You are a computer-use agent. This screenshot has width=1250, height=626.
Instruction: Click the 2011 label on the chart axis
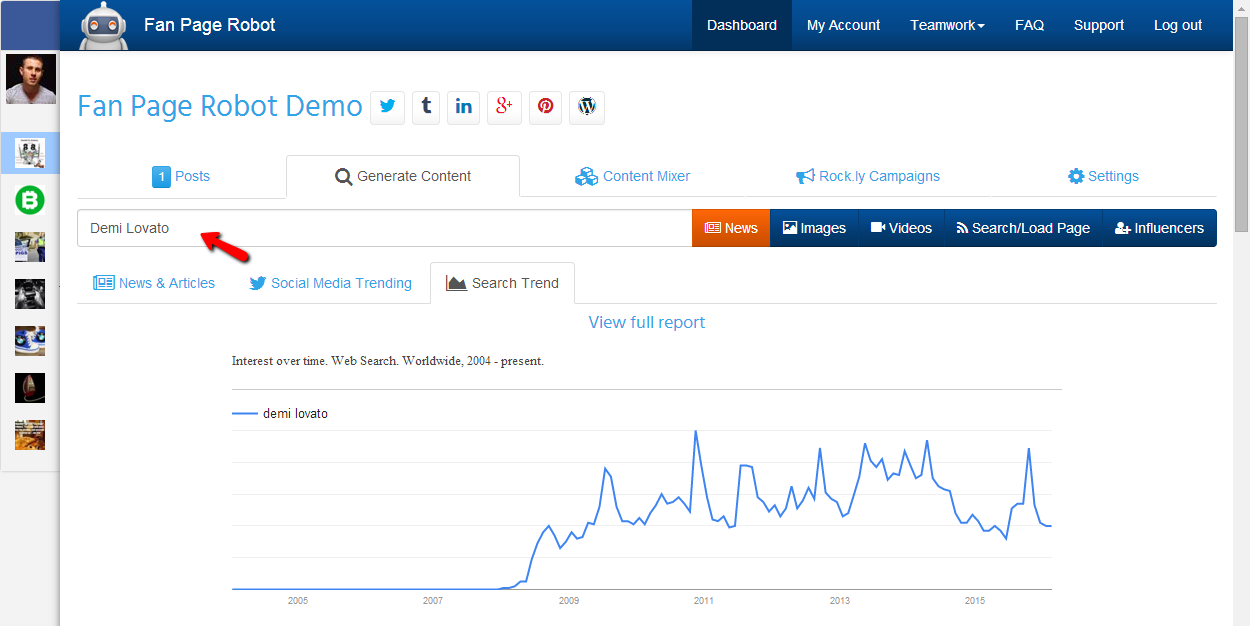click(704, 601)
